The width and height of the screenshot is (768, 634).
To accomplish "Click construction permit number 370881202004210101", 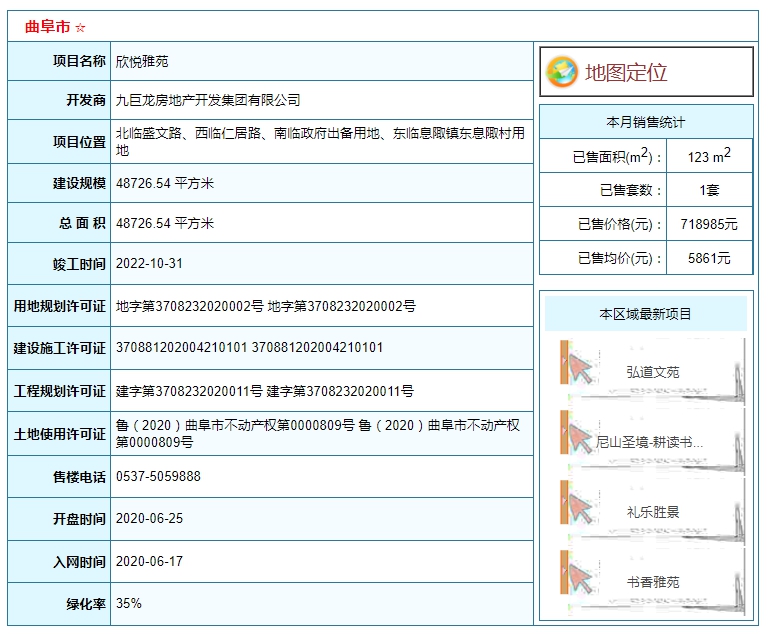I will point(181,347).
